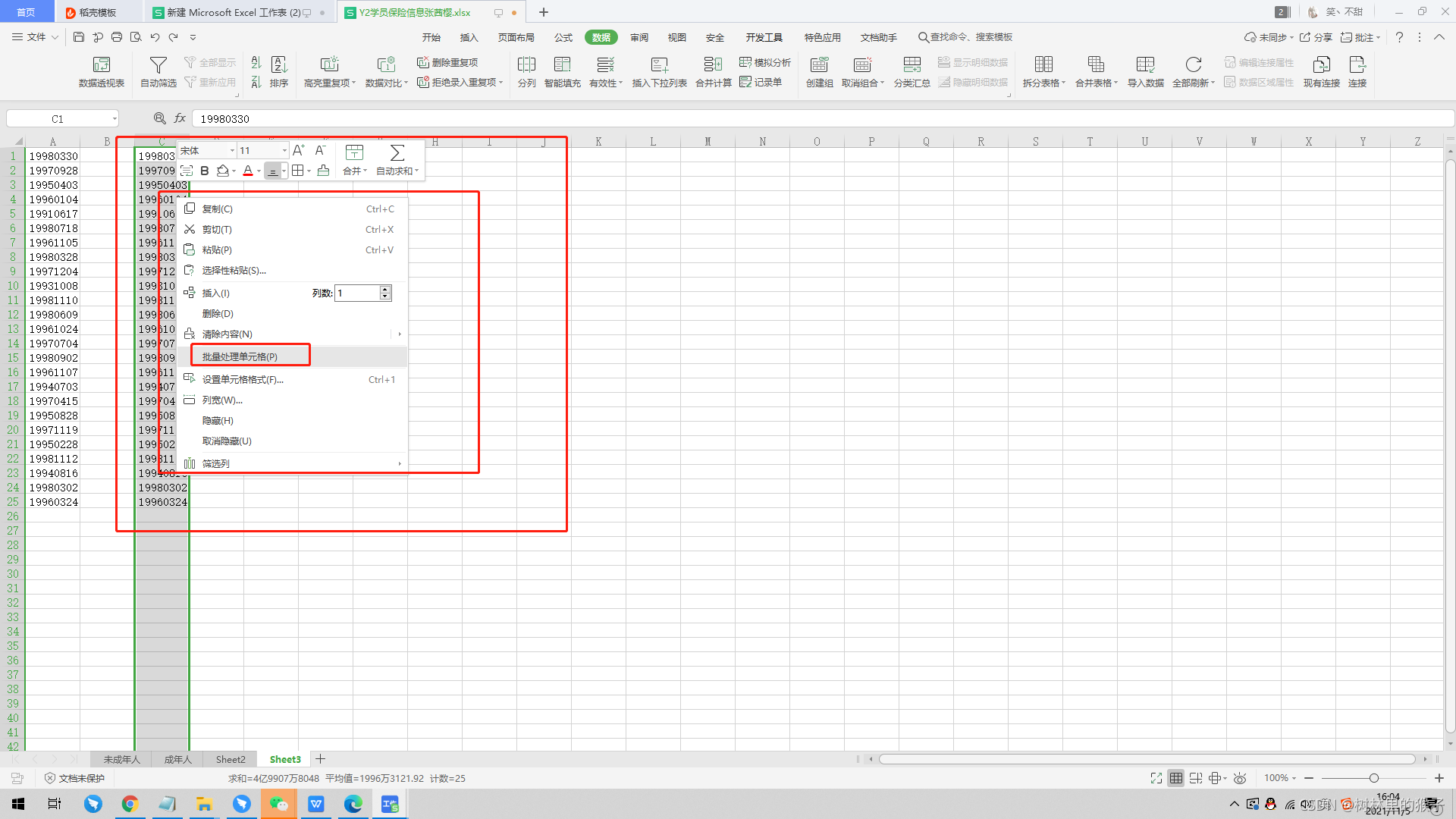Image resolution: width=1456 pixels, height=819 pixels.
Task: Switch to the 未成年人 sheet tab
Action: coord(121,759)
